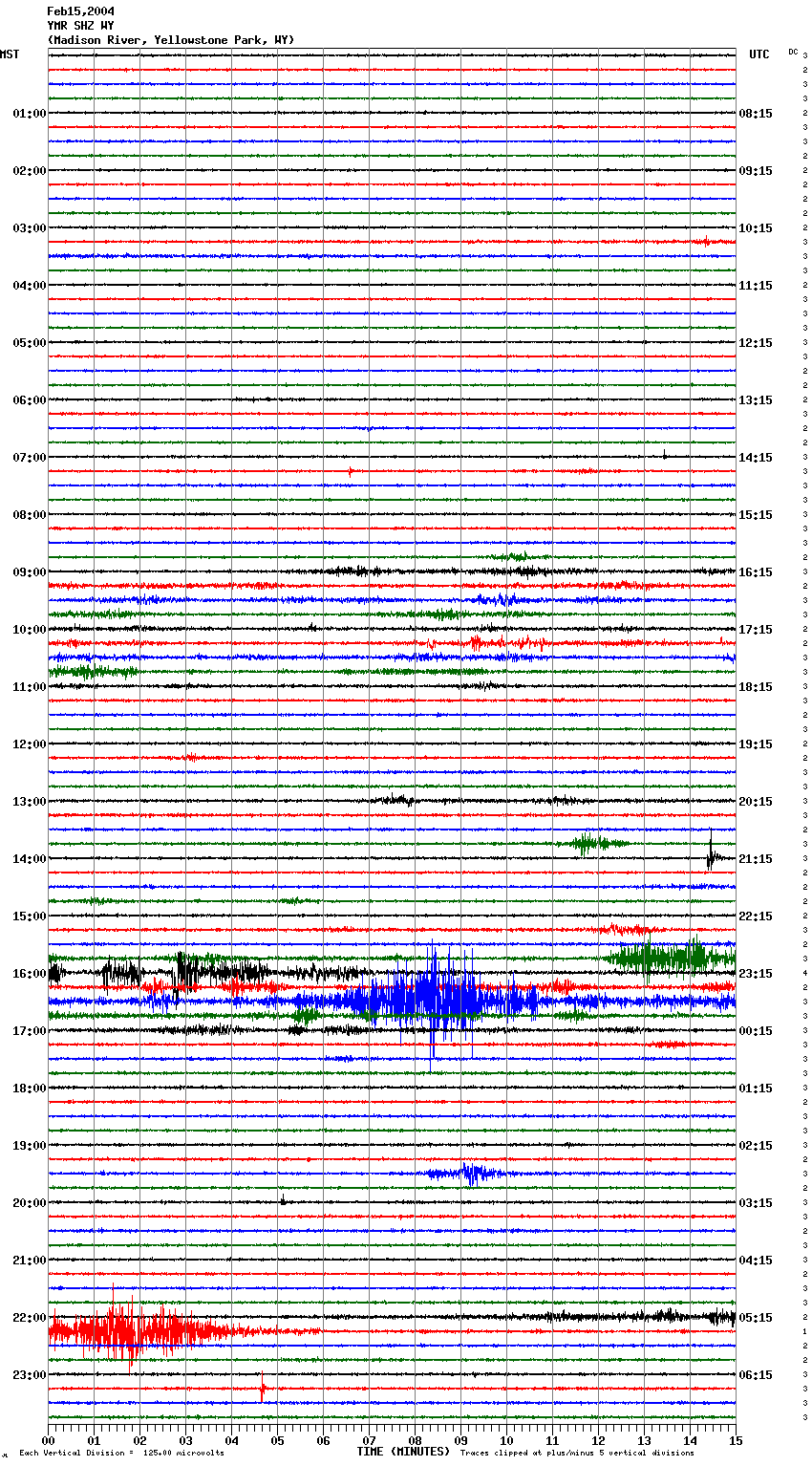Select the 07:00 MST time label
Image resolution: width=812 pixels, height=1466 pixels.
click(30, 458)
